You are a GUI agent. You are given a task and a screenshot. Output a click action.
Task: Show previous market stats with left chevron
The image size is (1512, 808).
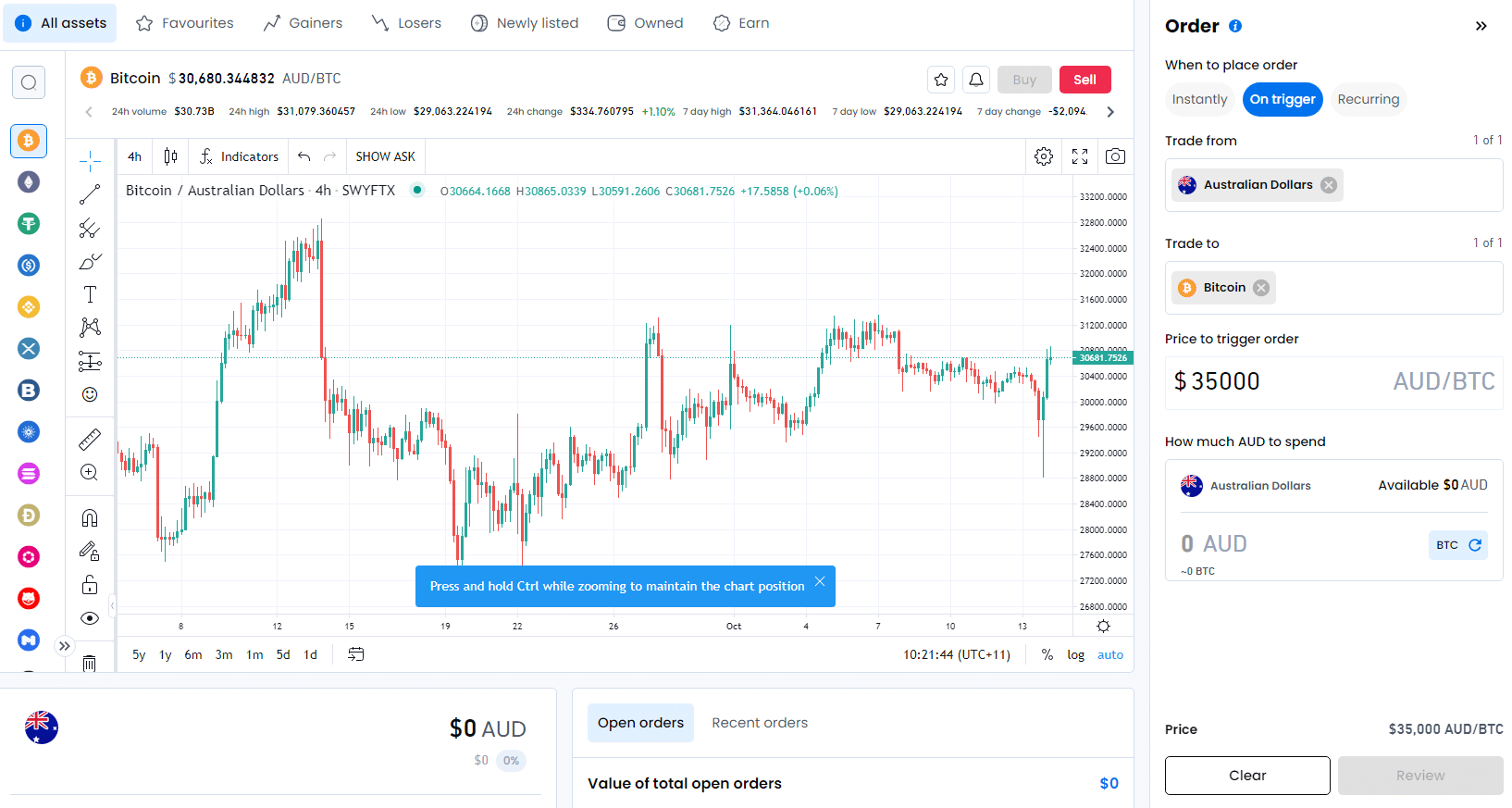click(x=89, y=112)
